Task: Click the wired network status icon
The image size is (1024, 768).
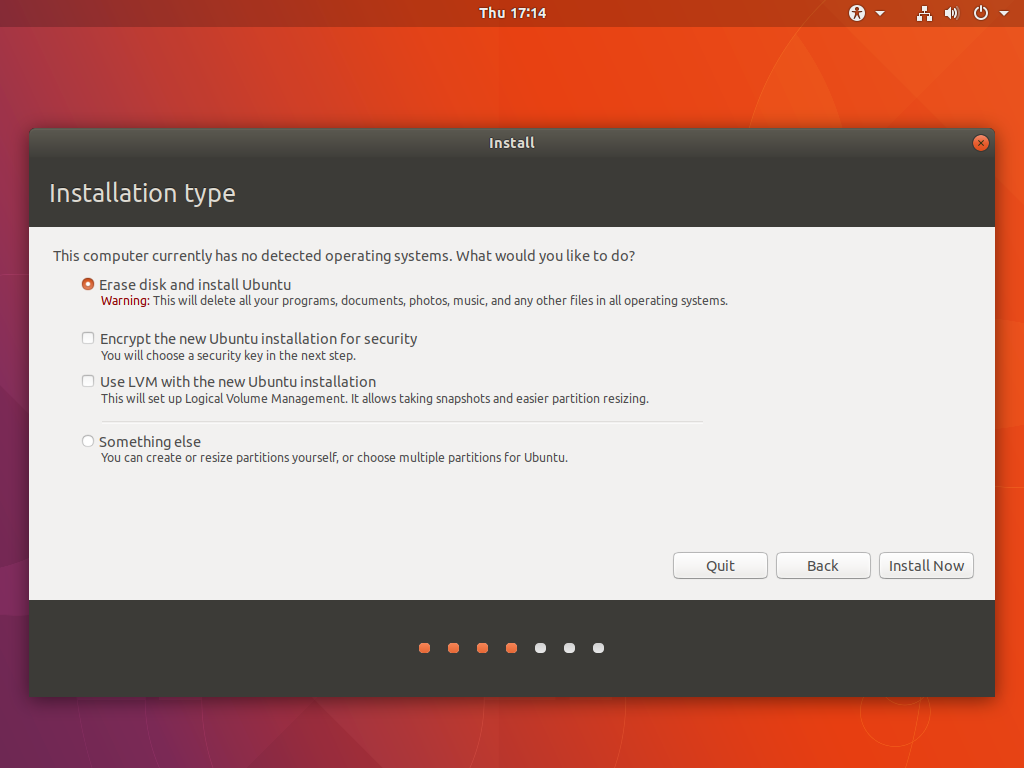Action: click(924, 13)
